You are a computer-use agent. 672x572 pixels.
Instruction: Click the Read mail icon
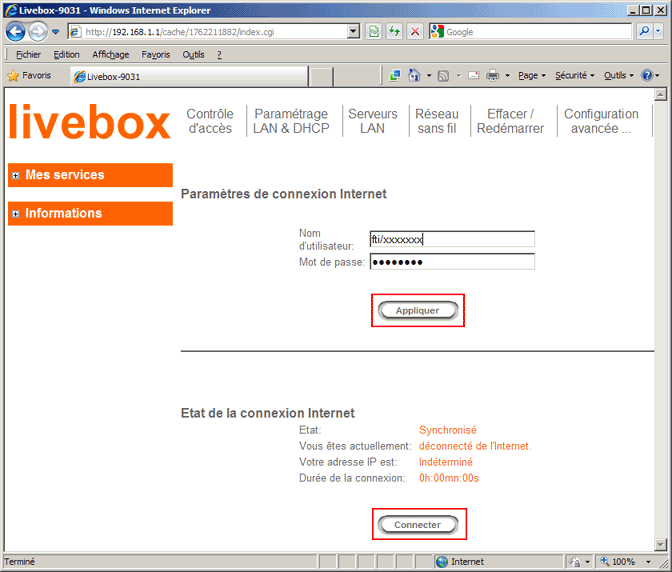pos(473,76)
